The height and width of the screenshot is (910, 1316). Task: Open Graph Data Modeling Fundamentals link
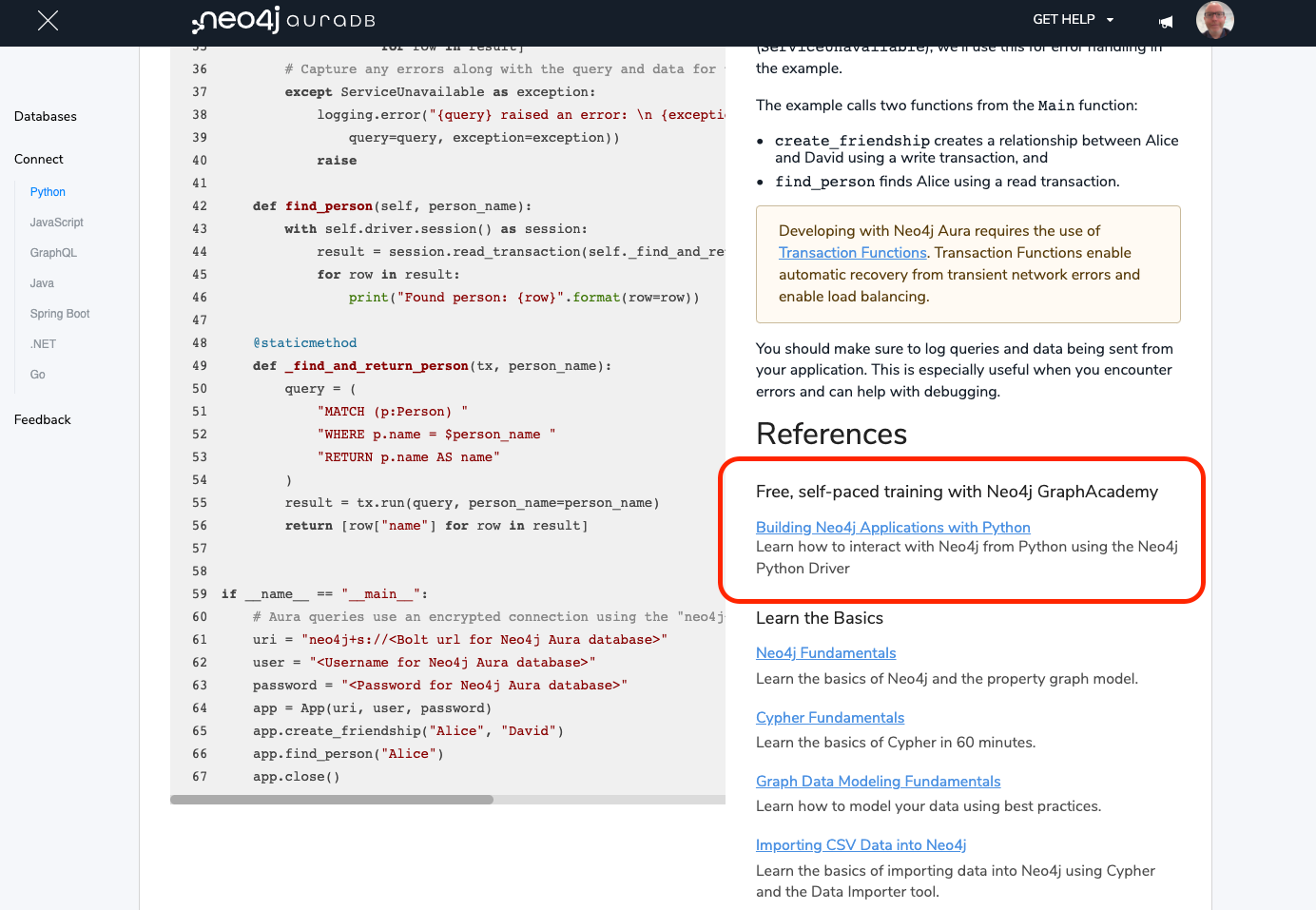pyautogui.click(x=878, y=782)
